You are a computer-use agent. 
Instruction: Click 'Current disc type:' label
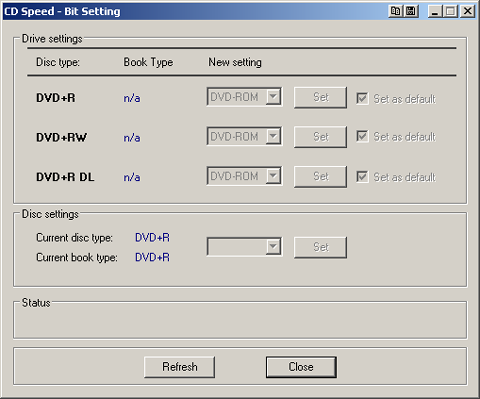74,238
